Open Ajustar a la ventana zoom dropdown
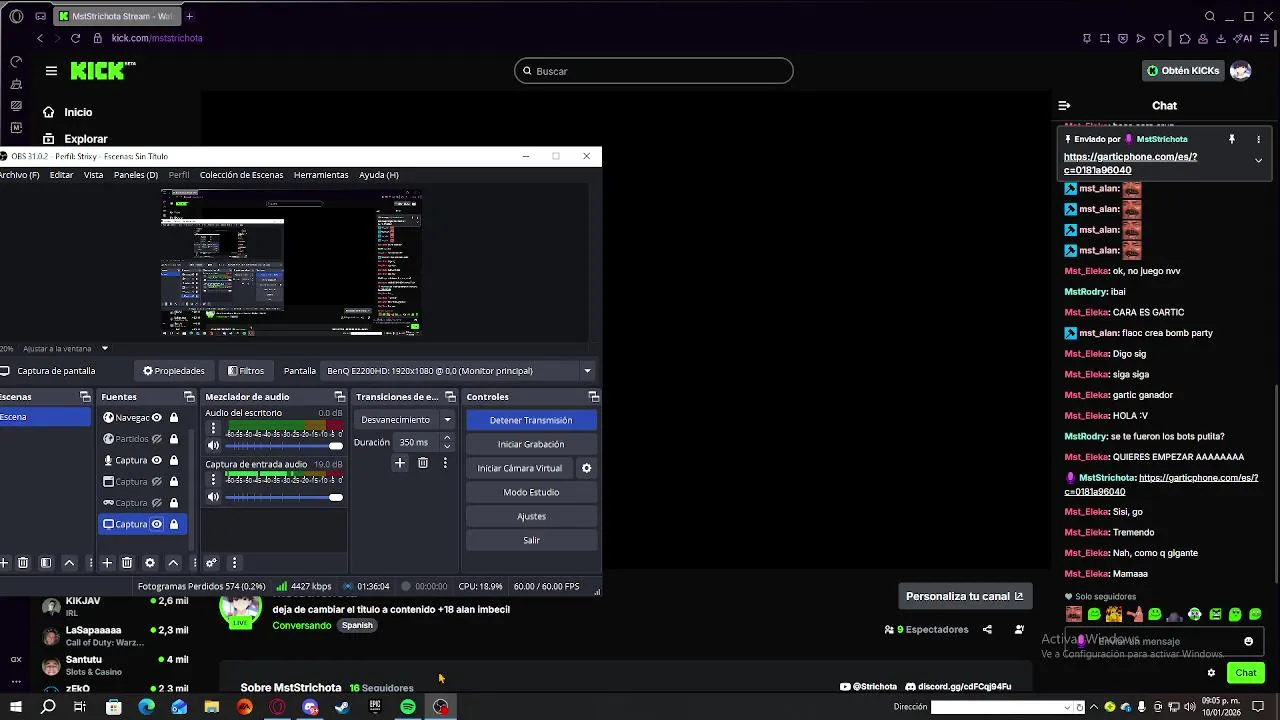 pos(104,348)
